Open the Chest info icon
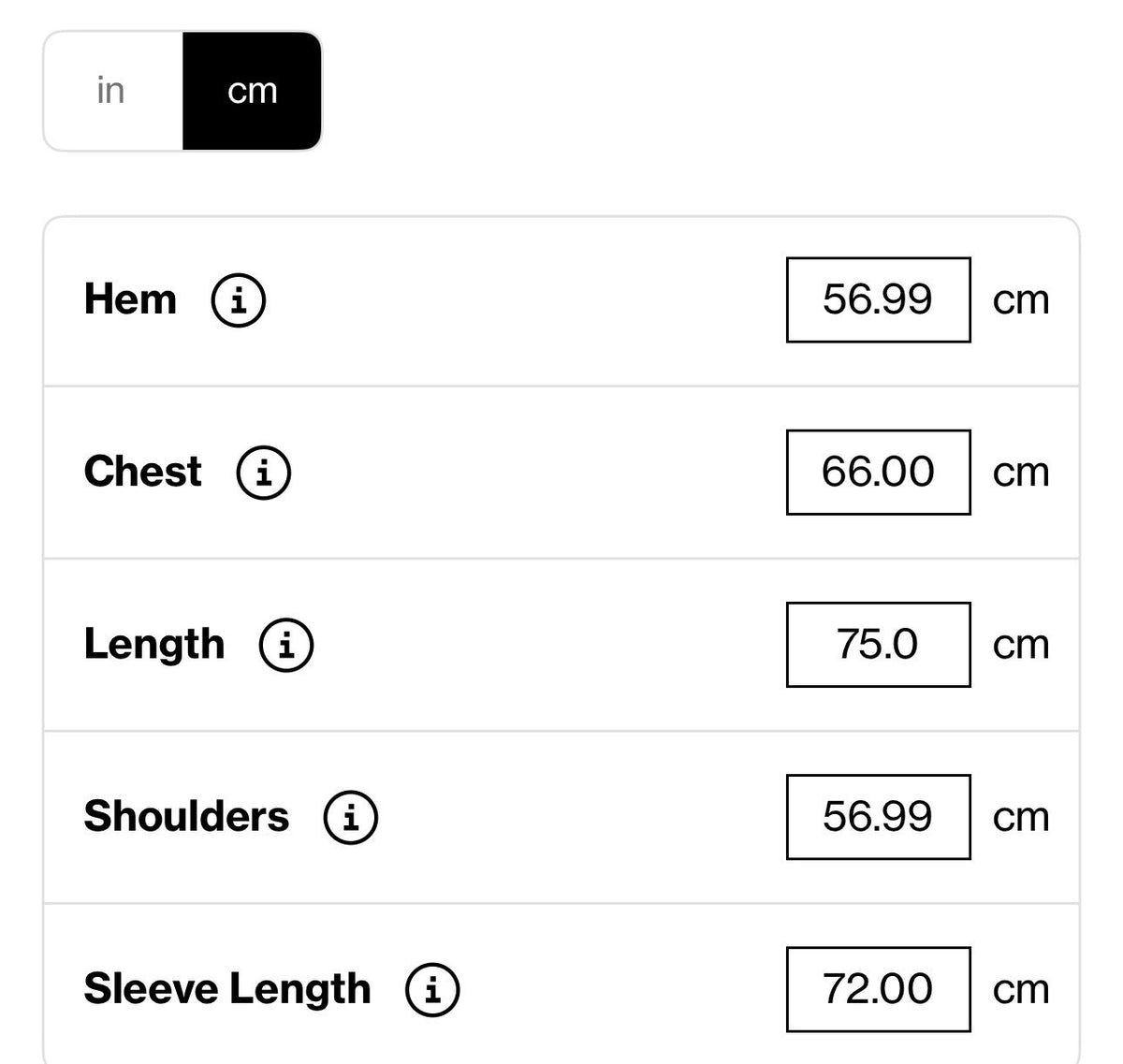 pos(264,472)
